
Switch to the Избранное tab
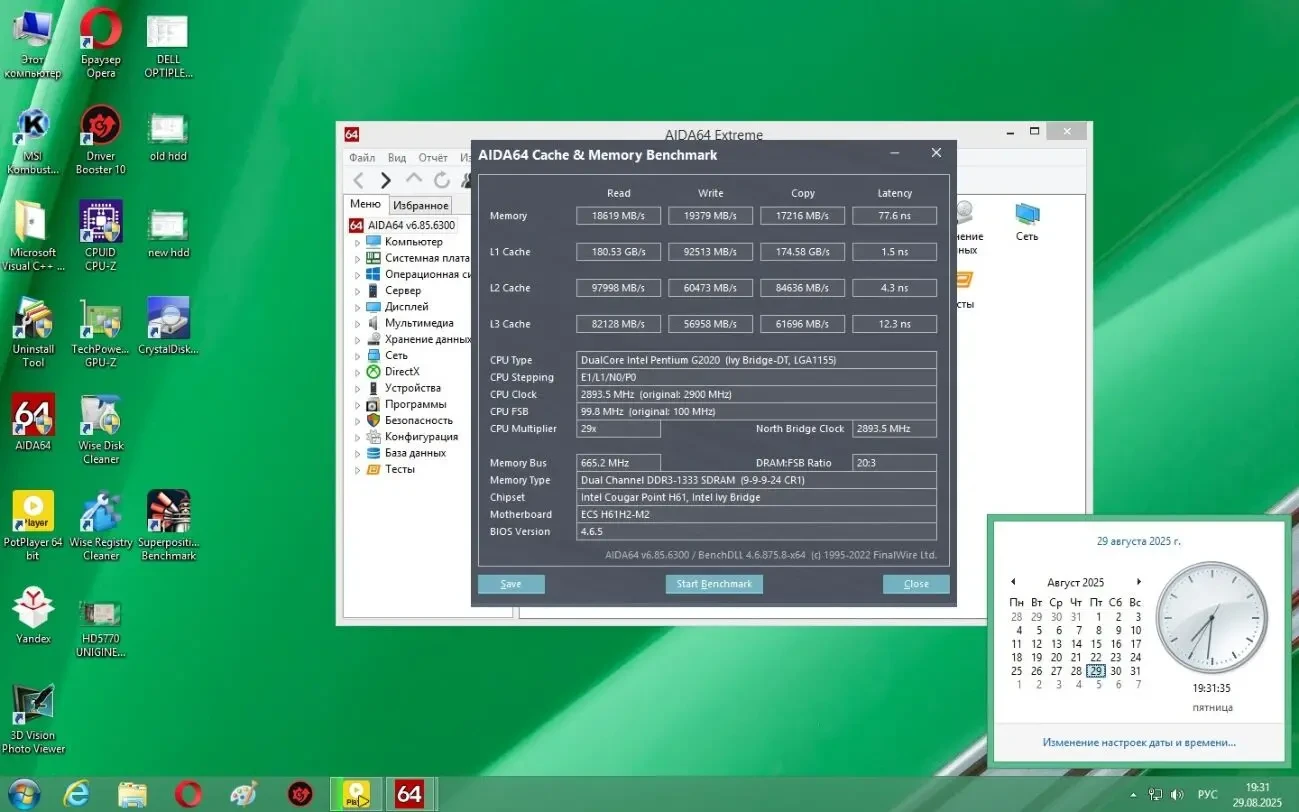[420, 203]
